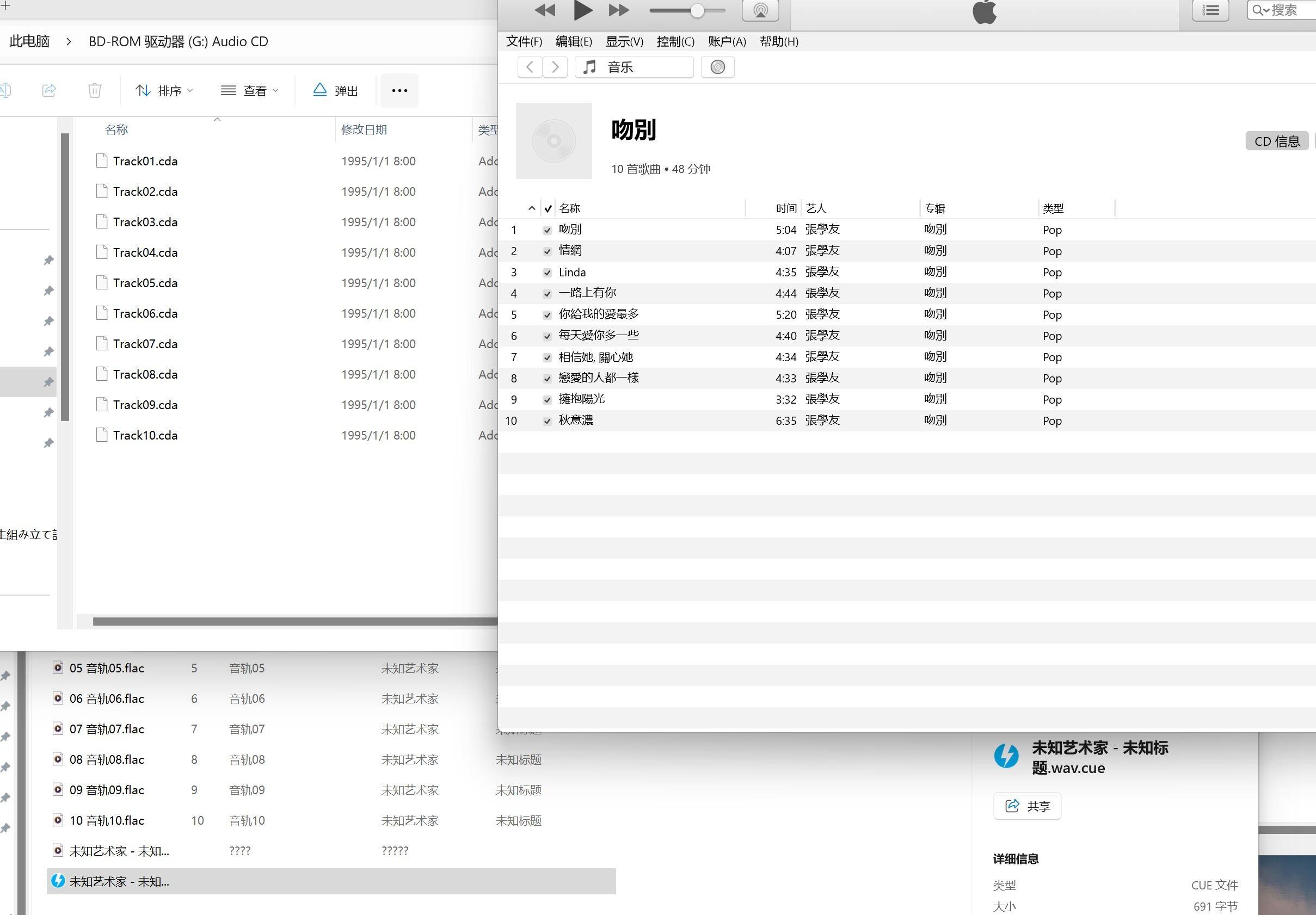
Task: Select the 05 音轨05.flac file icon
Action: (58, 667)
